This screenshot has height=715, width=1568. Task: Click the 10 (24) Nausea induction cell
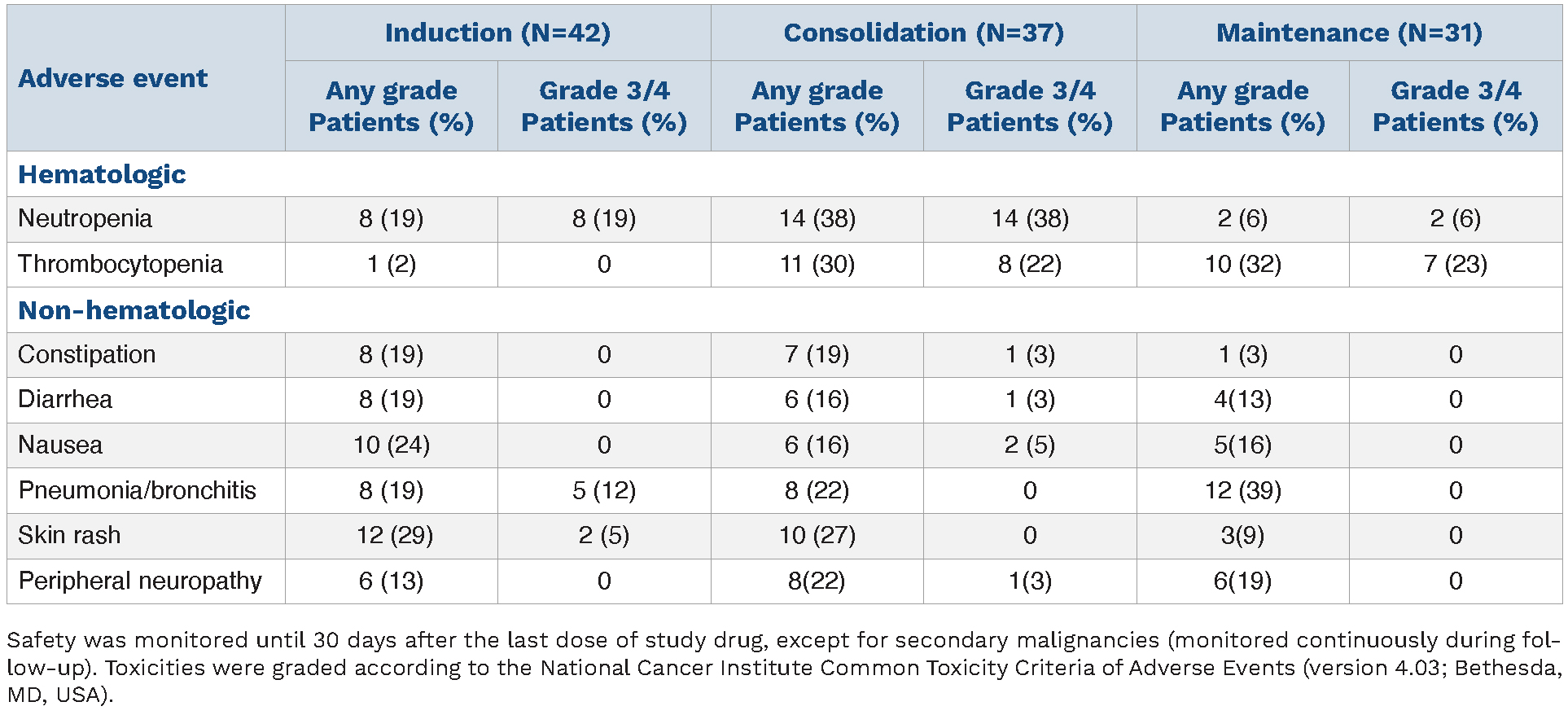(x=392, y=445)
